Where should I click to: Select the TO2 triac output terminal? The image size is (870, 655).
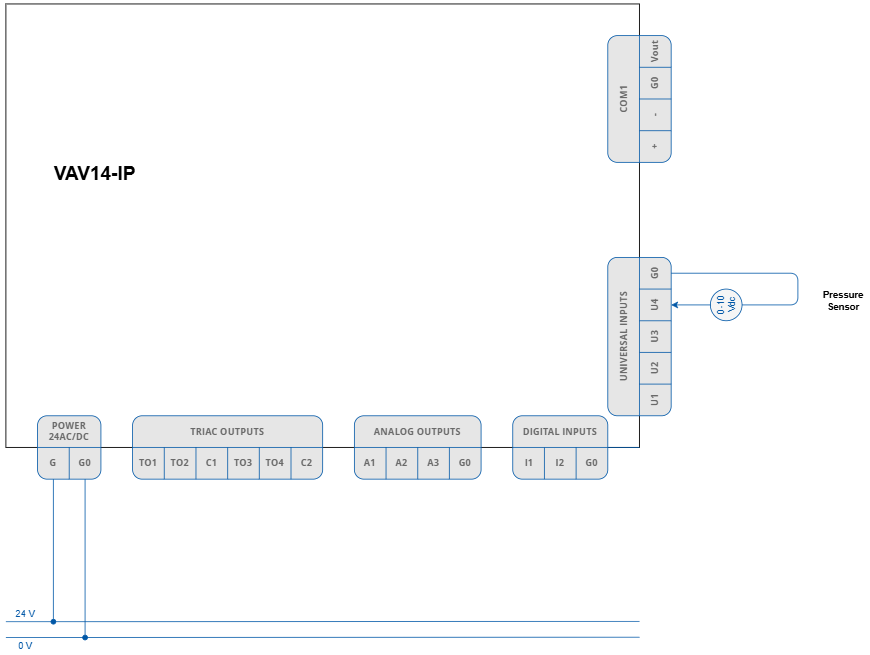coord(180,463)
